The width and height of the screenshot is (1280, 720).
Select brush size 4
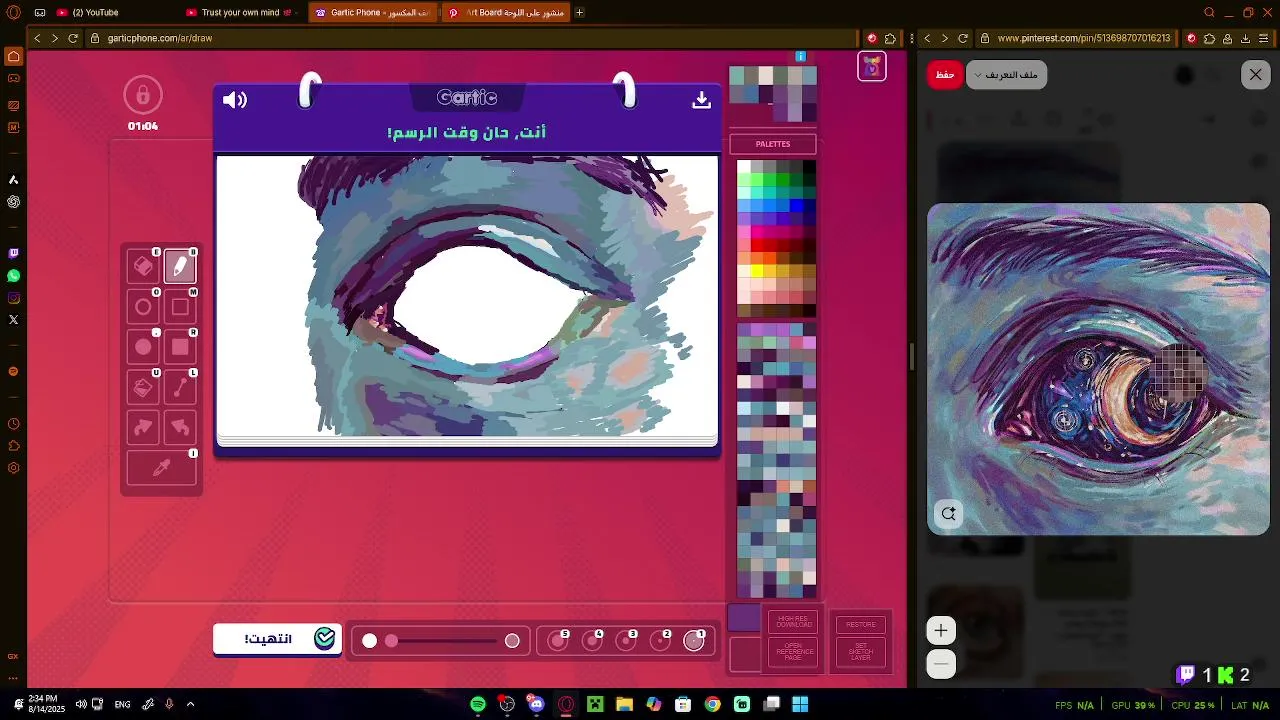click(592, 641)
